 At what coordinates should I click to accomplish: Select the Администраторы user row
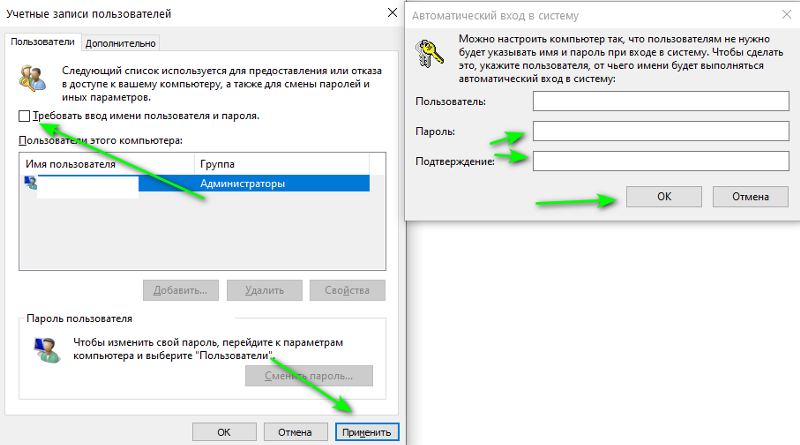tap(196, 183)
